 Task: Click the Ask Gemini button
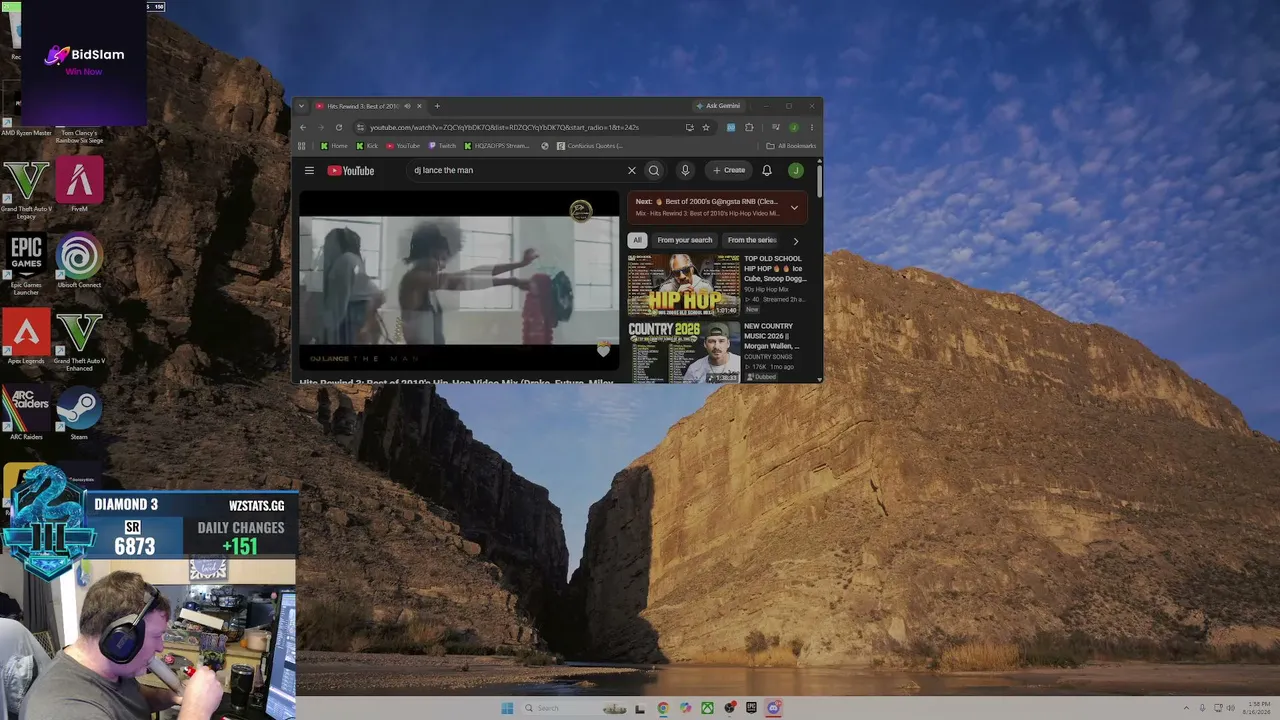[x=718, y=106]
